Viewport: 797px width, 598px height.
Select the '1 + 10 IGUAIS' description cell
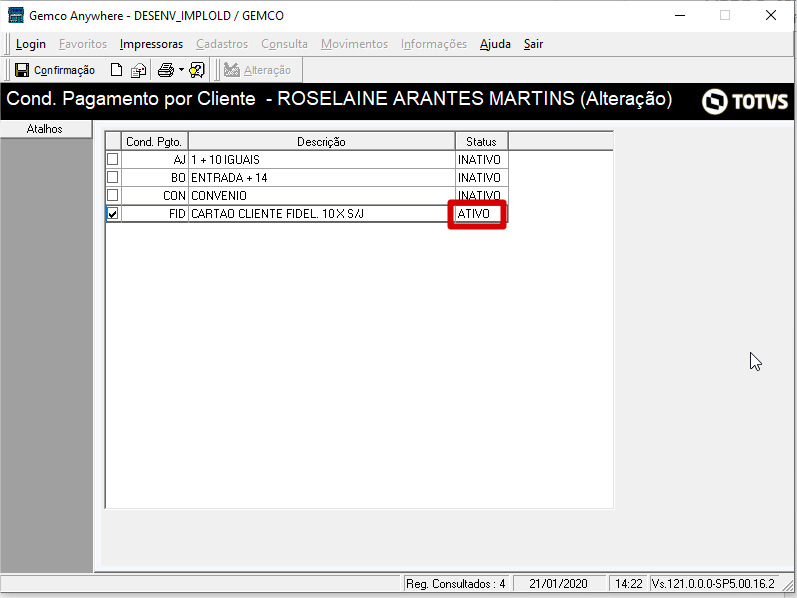point(321,160)
